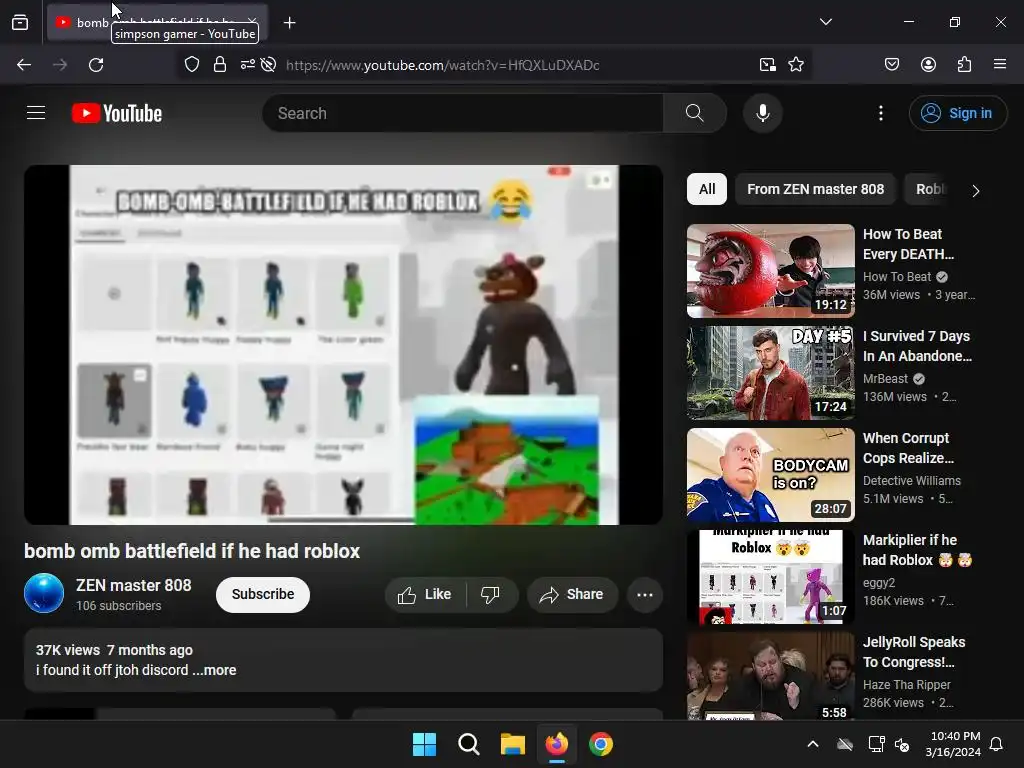Open the YouTube guide hamburger menu
This screenshot has width=1024, height=768.
click(36, 113)
